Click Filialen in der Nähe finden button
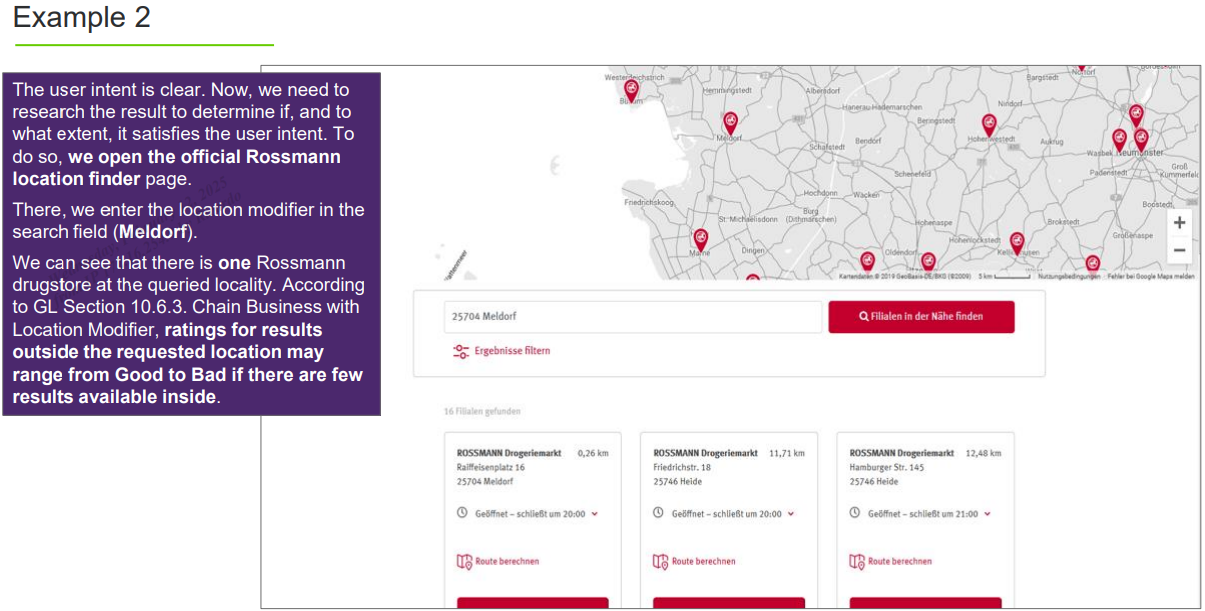 [921, 317]
